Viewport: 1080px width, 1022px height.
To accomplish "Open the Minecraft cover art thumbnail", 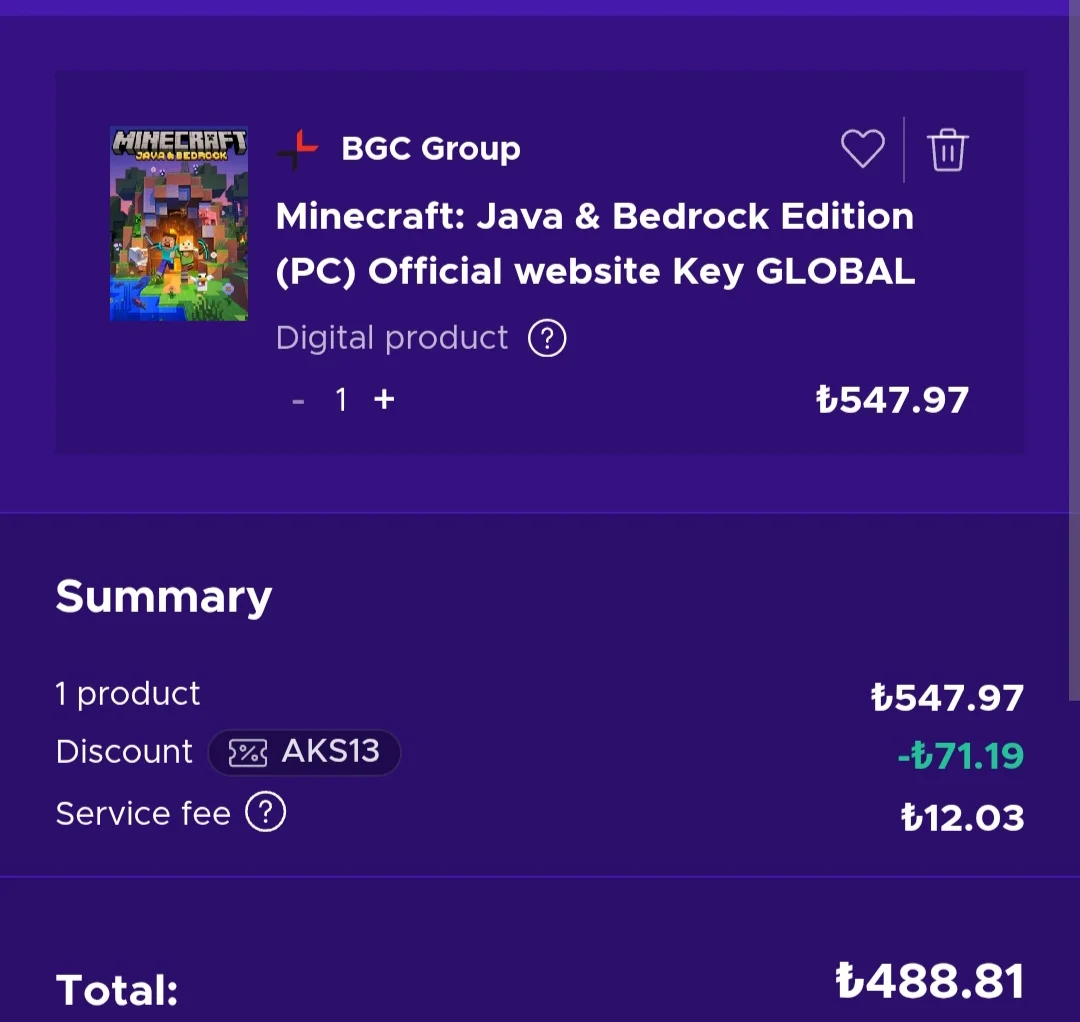I will 179,224.
